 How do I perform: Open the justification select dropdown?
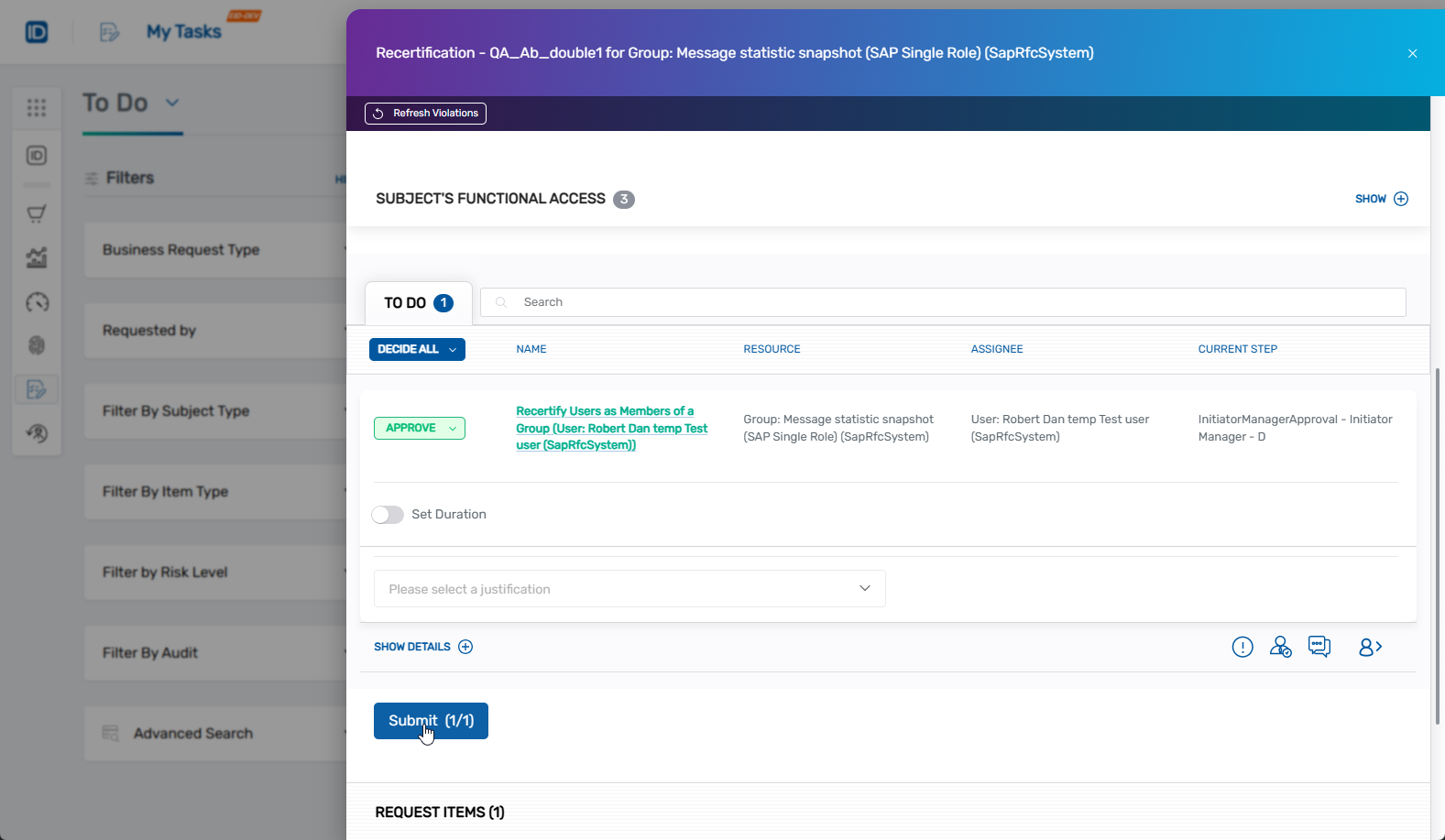click(629, 589)
